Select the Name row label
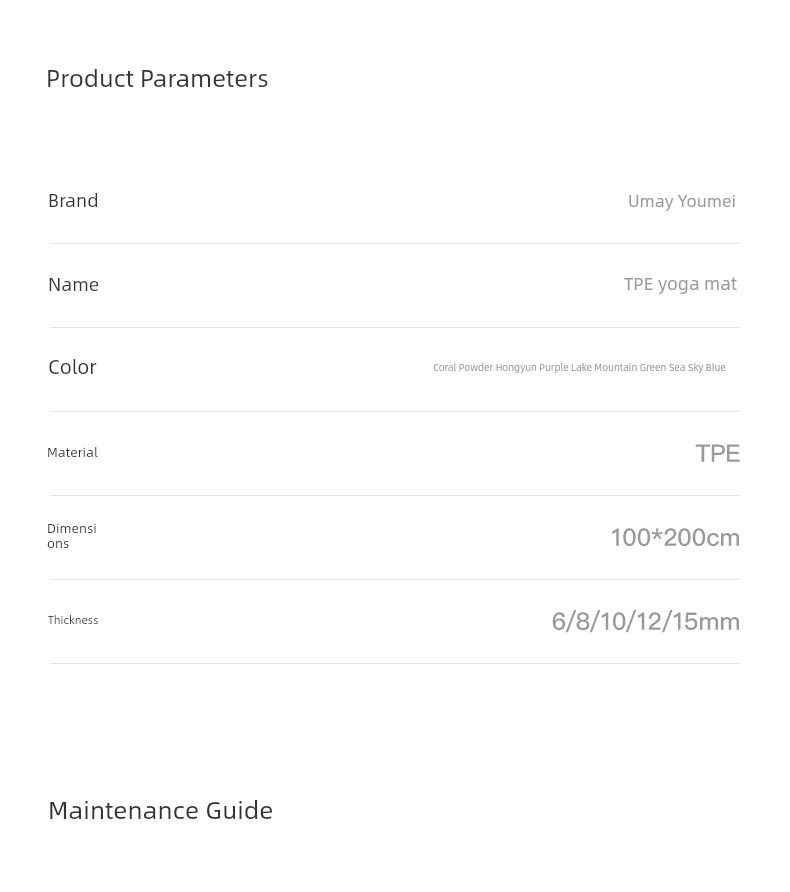 (x=73, y=284)
